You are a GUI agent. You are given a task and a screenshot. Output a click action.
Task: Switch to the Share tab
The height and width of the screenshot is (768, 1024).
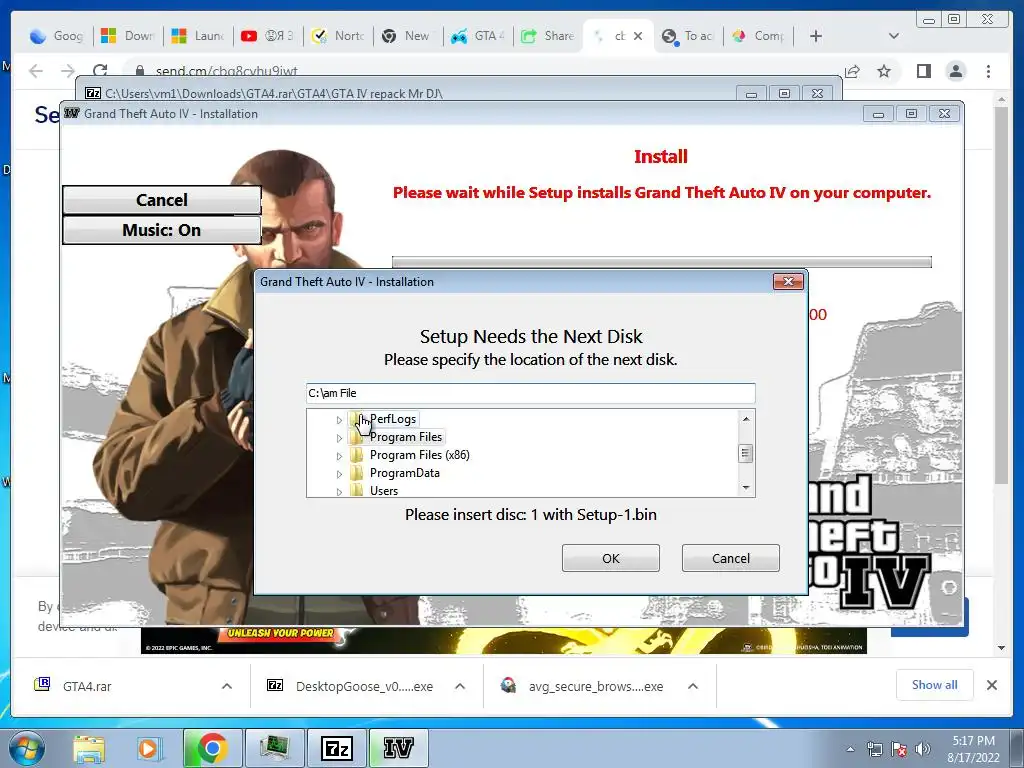548,36
